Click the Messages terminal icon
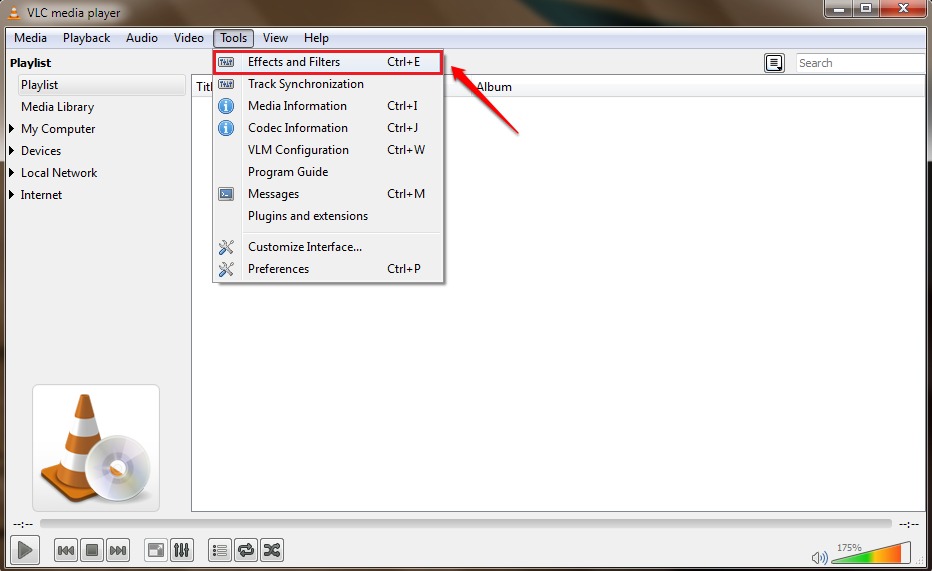 coord(226,194)
